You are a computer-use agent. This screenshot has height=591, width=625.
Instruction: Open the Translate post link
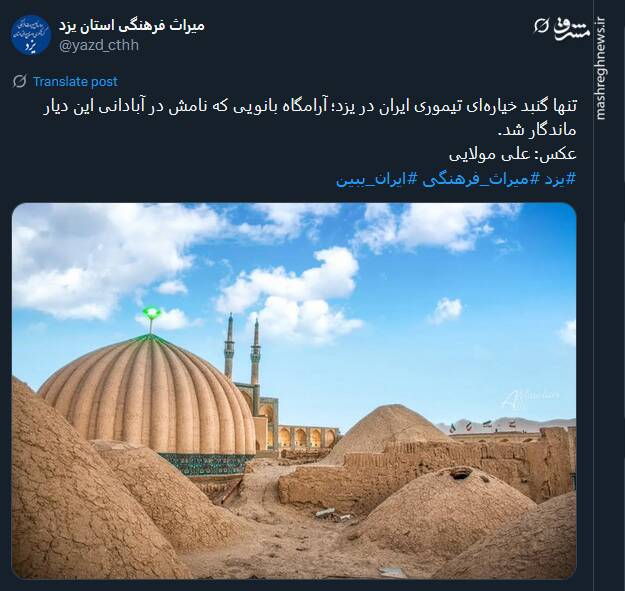tap(75, 82)
